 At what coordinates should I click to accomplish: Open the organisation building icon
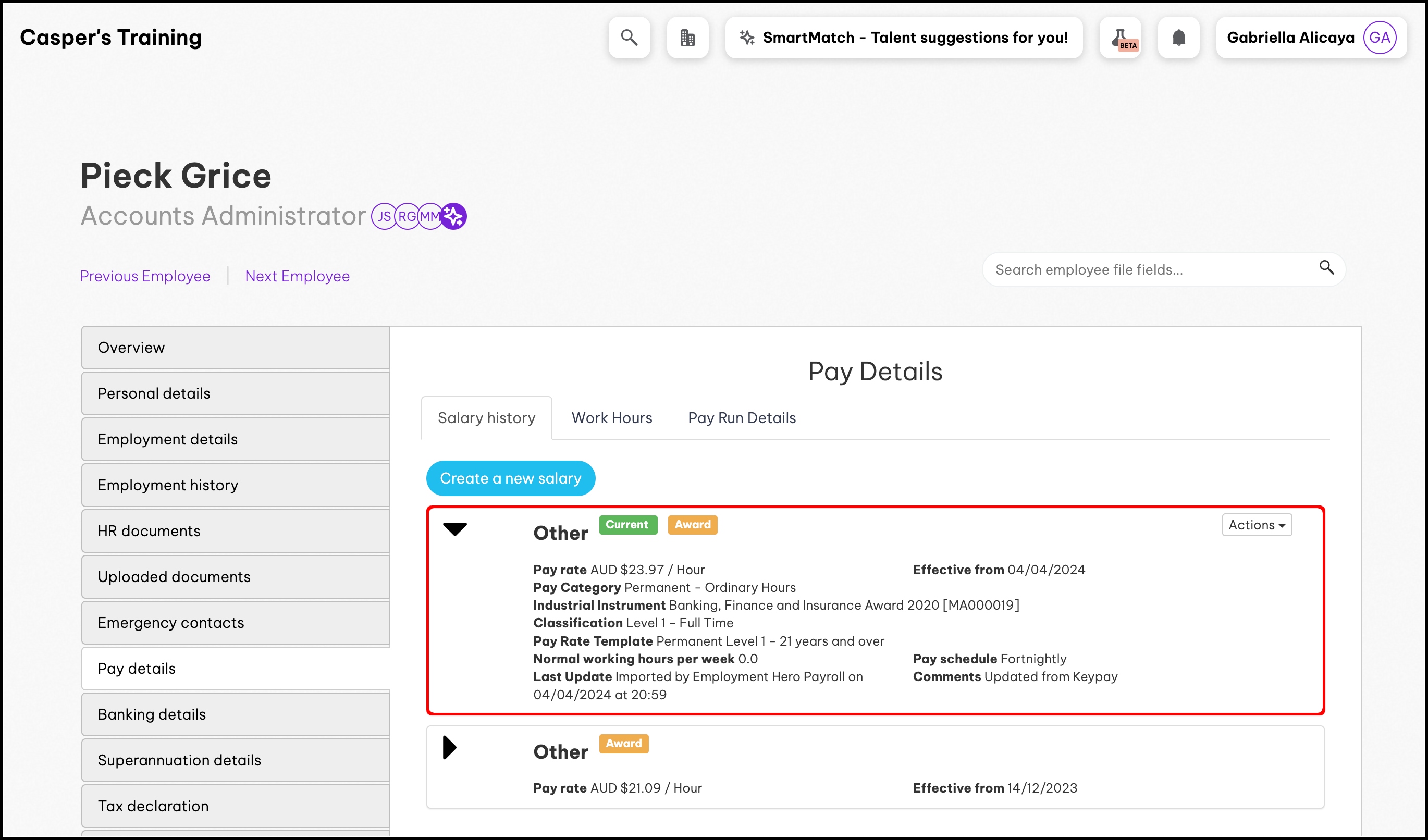point(687,38)
